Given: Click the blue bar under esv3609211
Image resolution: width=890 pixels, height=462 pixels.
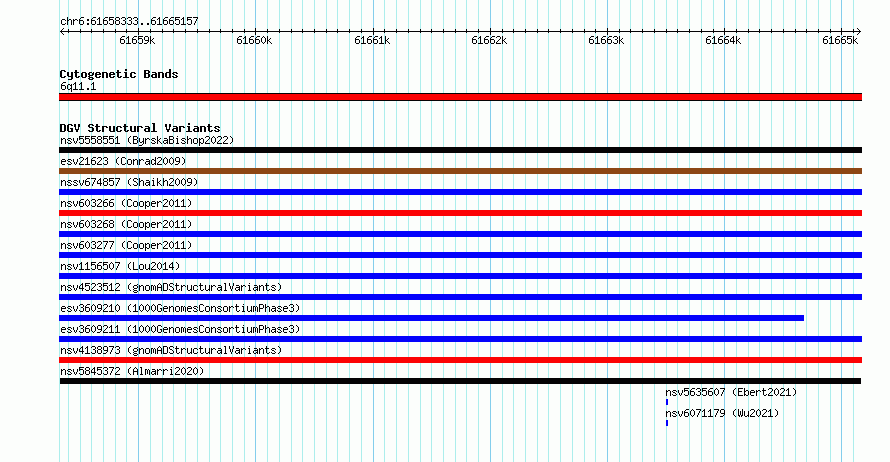Looking at the screenshot, I should pos(460,339).
